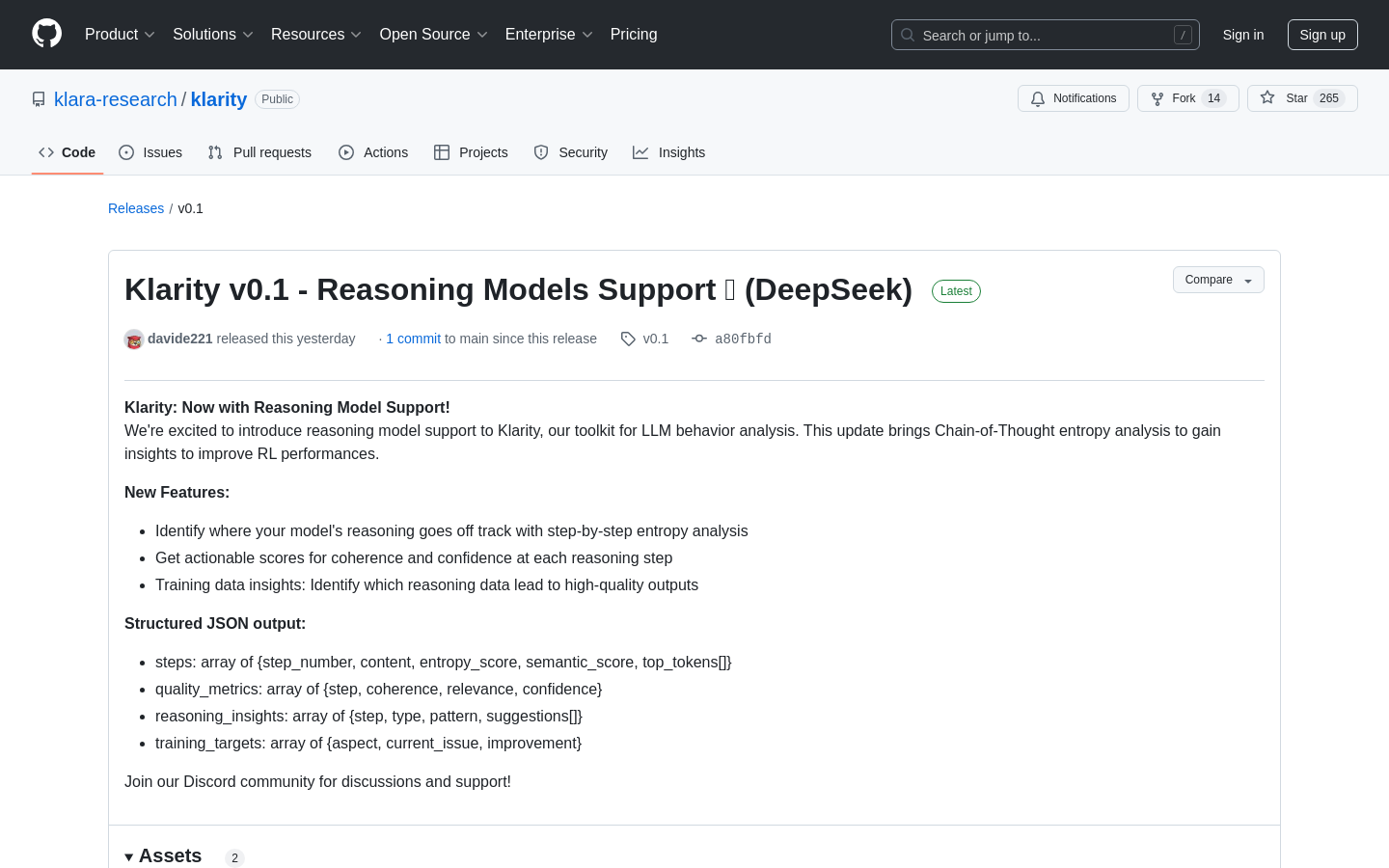The image size is (1389, 868).
Task: Open commit a80fbfd
Action: coord(743,339)
